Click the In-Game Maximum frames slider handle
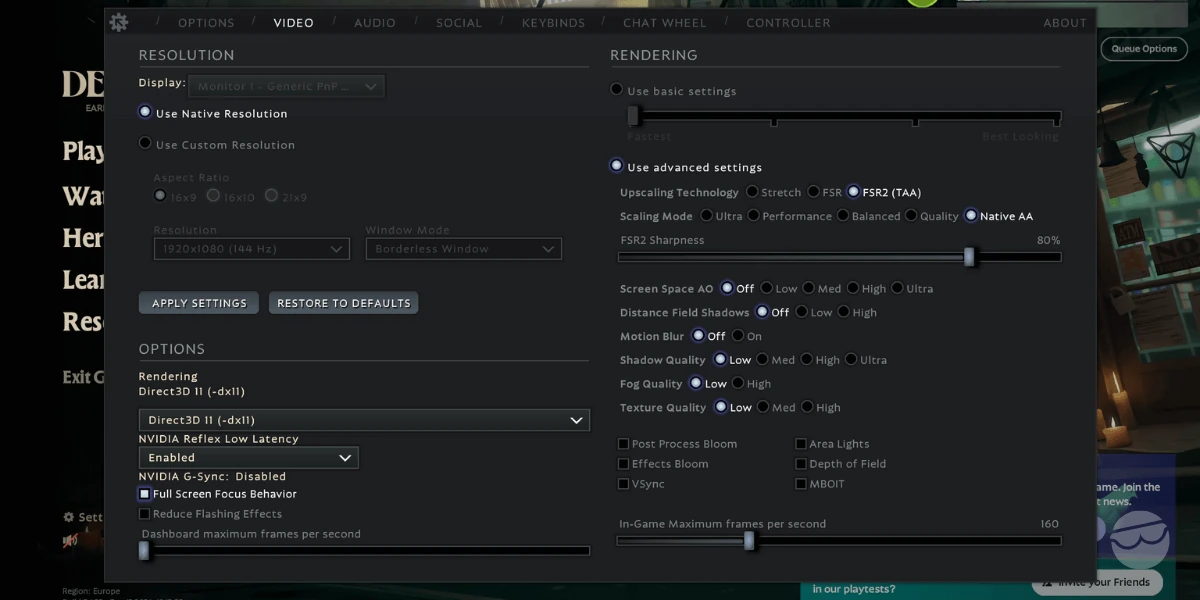 tap(749, 541)
